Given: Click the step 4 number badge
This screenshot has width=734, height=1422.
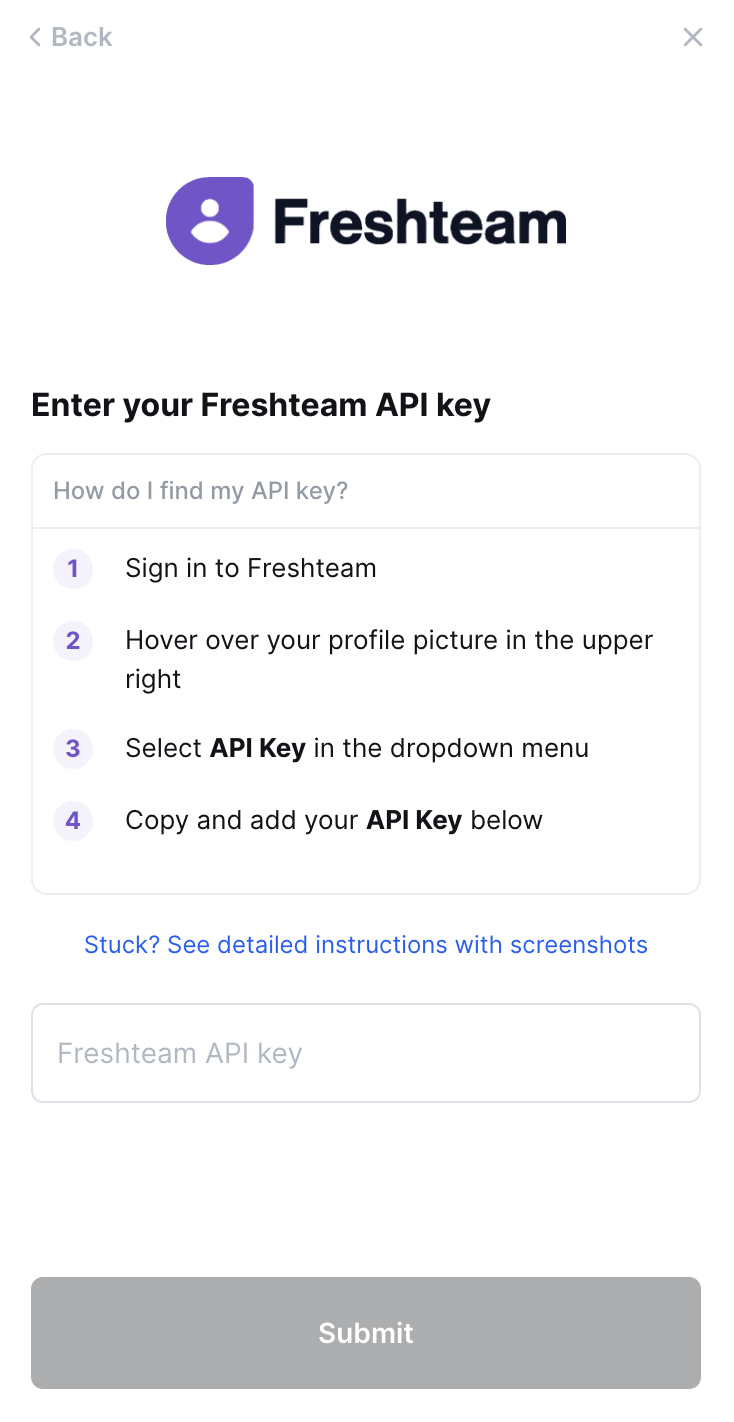Looking at the screenshot, I should [73, 821].
